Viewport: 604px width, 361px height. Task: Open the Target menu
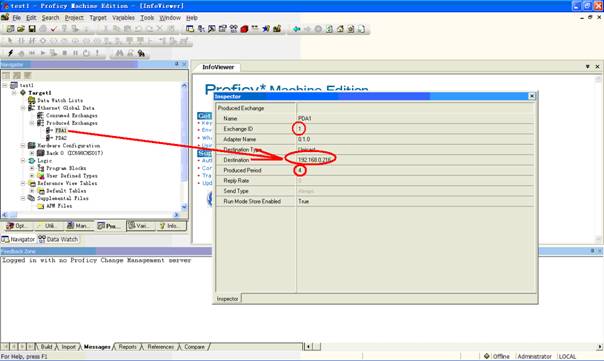coord(98,18)
